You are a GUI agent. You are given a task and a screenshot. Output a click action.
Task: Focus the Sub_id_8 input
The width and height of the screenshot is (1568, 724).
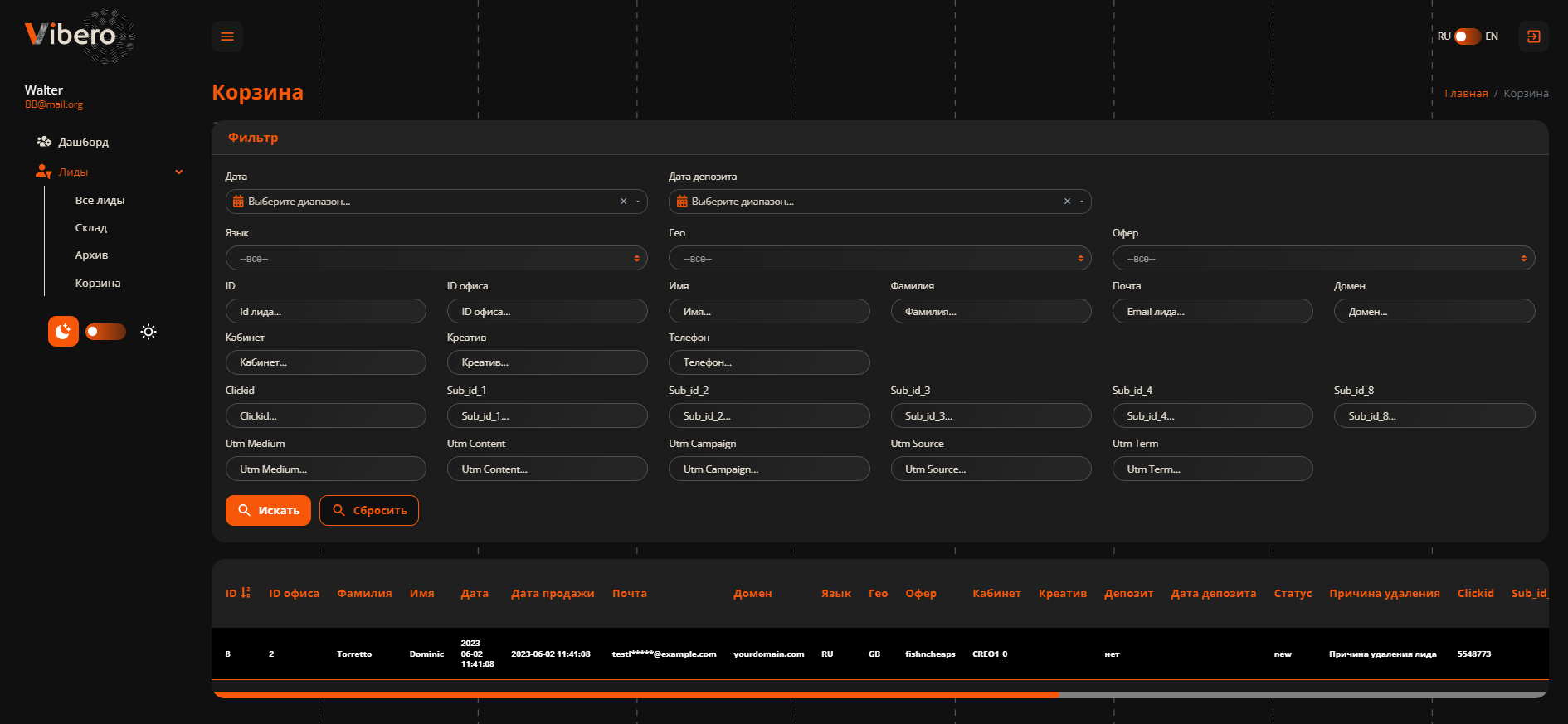coord(1434,416)
